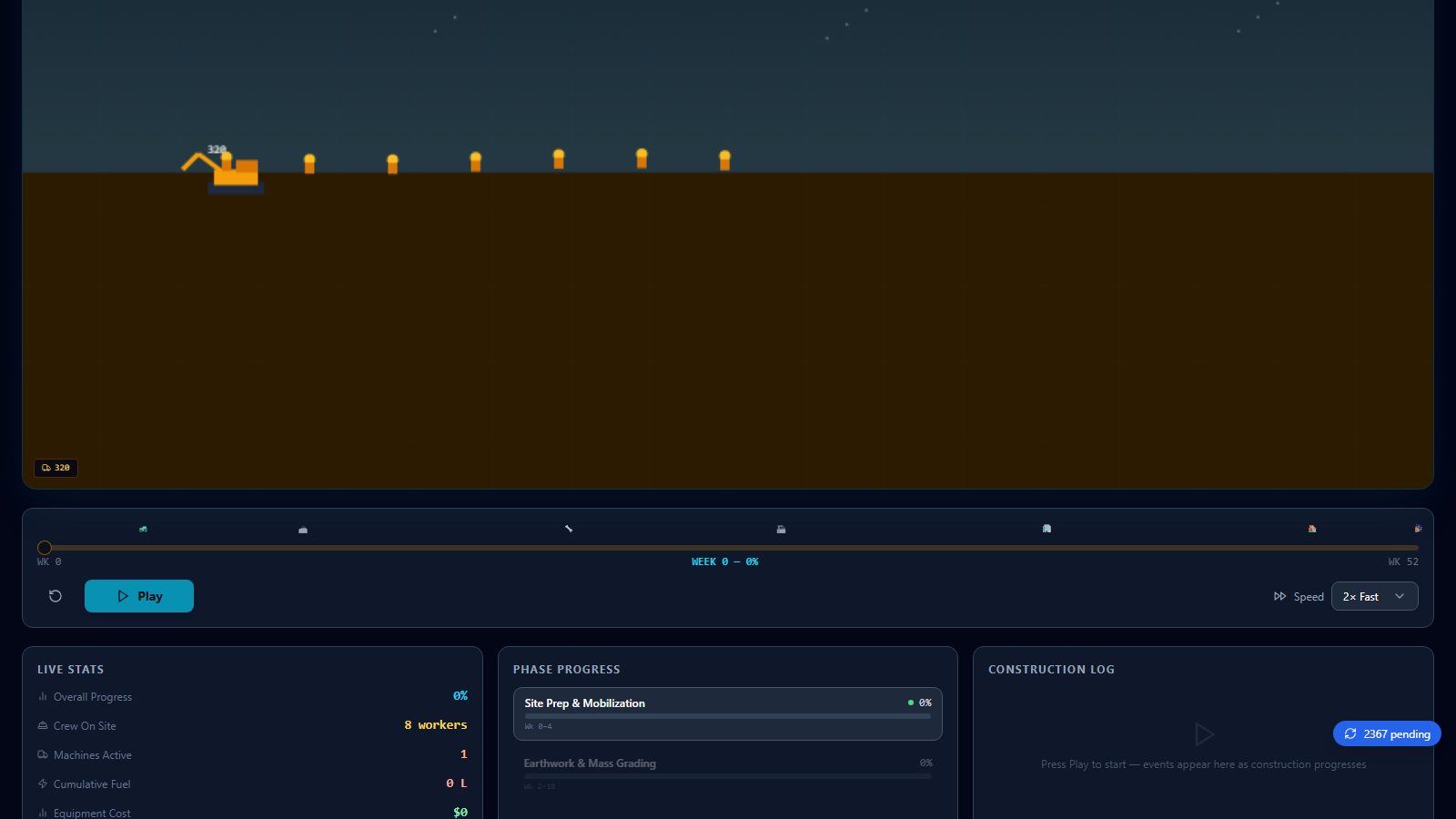Image resolution: width=1456 pixels, height=819 pixels.
Task: Select the Earthwork & Mass Grading phase
Action: click(728, 773)
